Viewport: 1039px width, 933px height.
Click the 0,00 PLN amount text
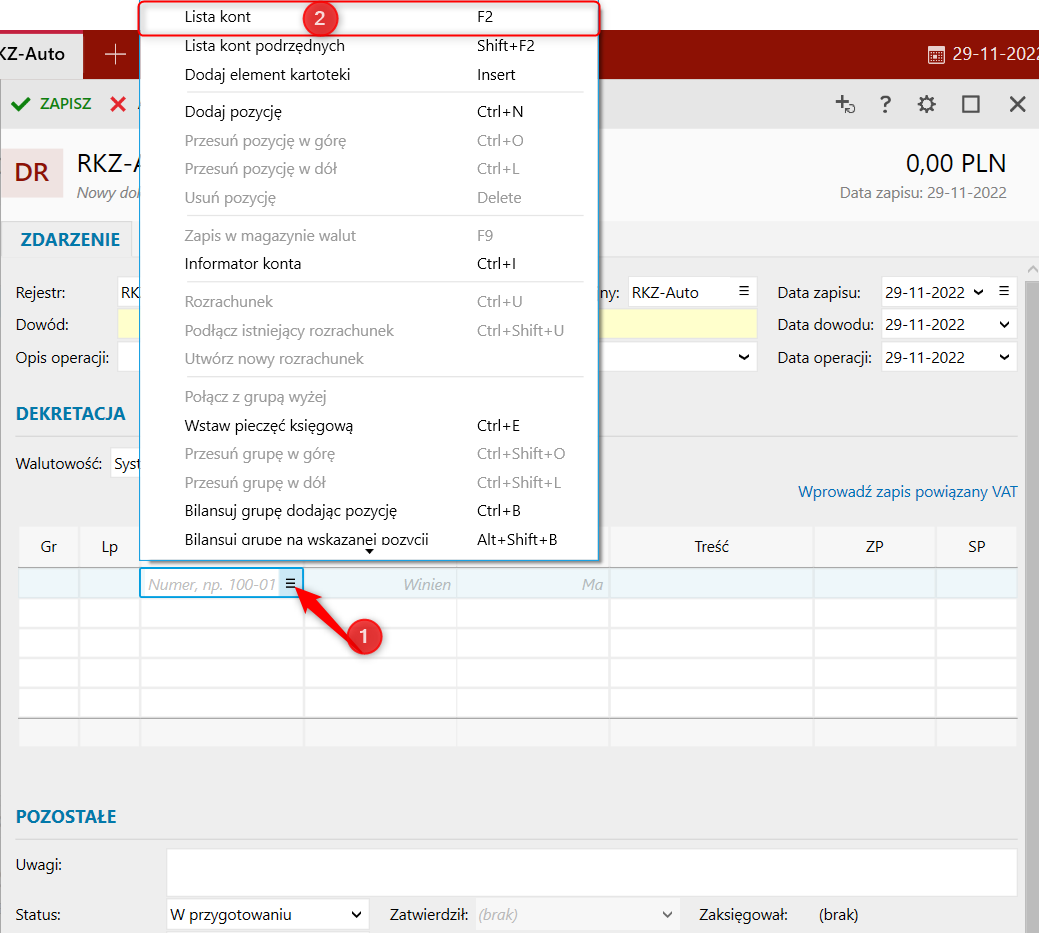[x=956, y=163]
